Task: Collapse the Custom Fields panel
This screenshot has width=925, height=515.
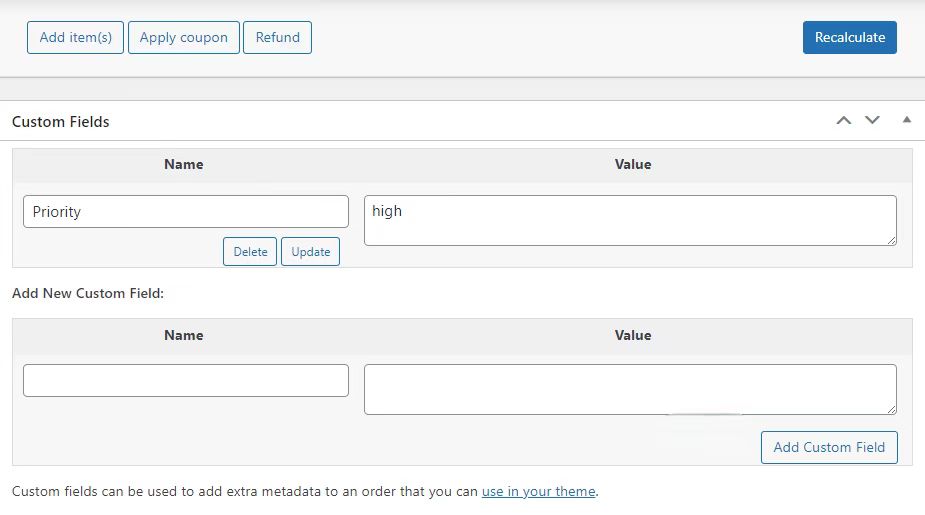Action: pos(907,120)
